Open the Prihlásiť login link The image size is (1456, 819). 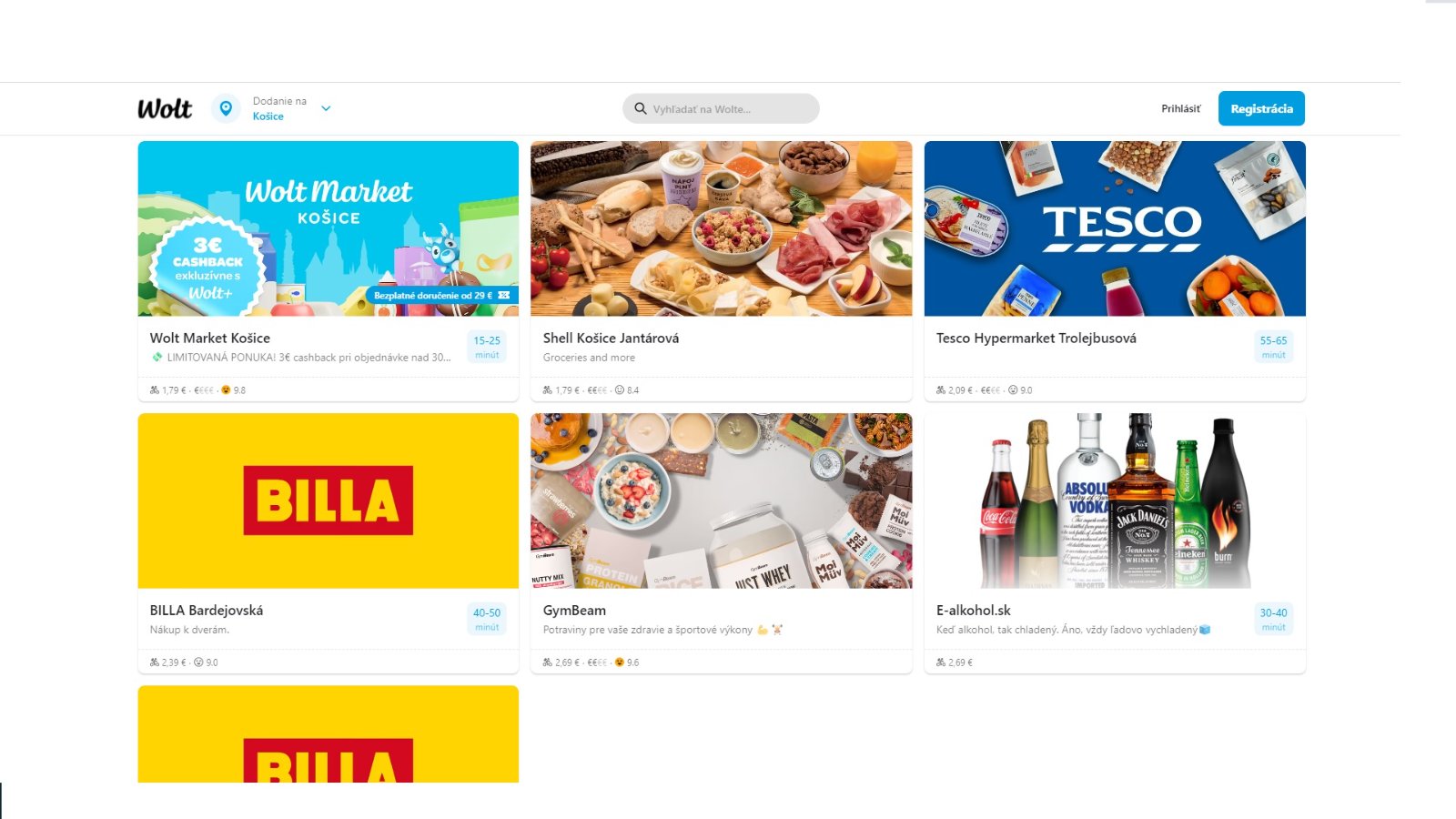[1180, 108]
